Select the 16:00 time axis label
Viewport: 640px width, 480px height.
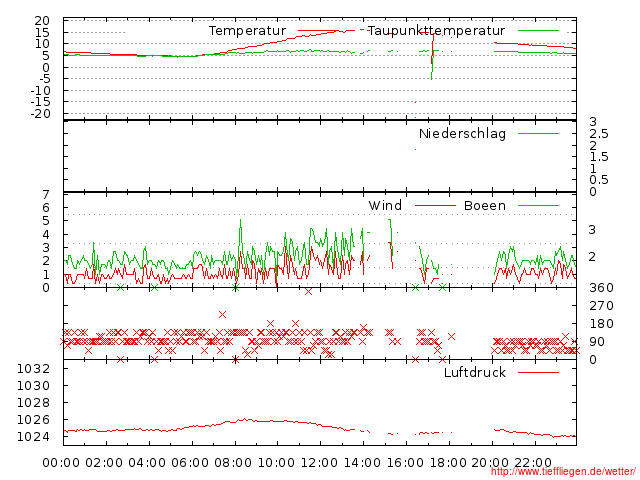point(405,463)
